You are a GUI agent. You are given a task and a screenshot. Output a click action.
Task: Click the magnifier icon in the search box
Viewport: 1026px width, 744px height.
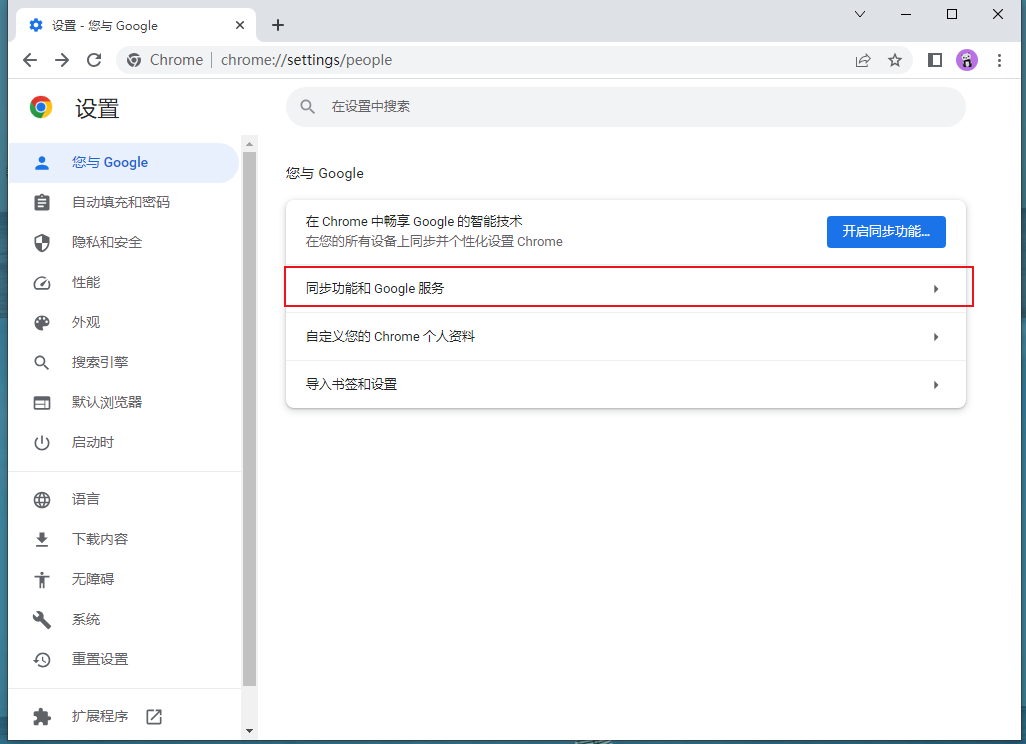click(308, 107)
